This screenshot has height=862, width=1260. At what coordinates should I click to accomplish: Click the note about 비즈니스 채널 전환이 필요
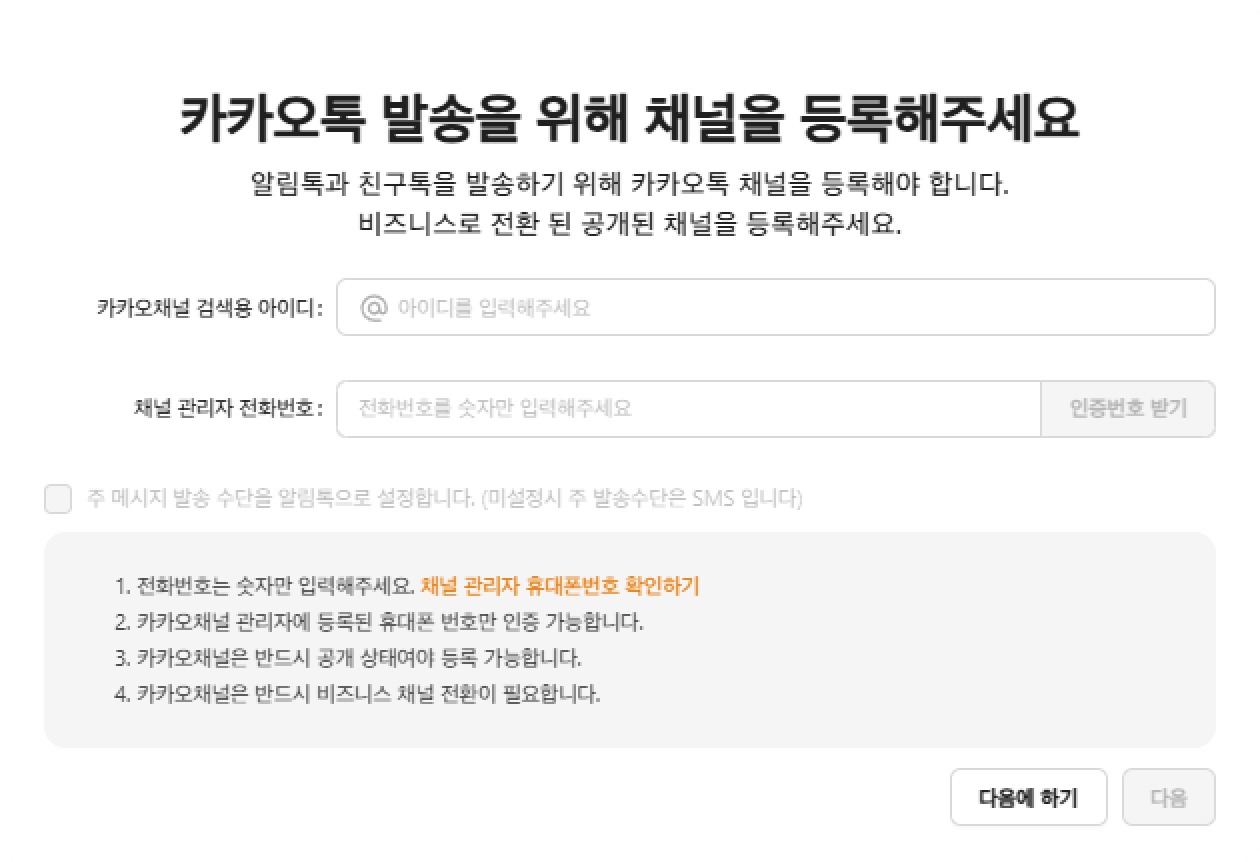tap(358, 694)
